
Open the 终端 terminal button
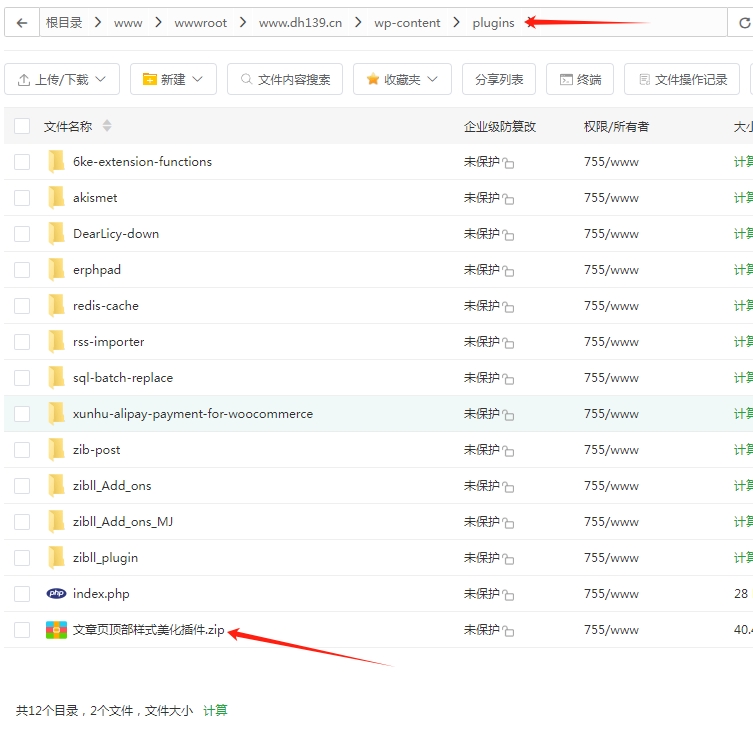580,79
